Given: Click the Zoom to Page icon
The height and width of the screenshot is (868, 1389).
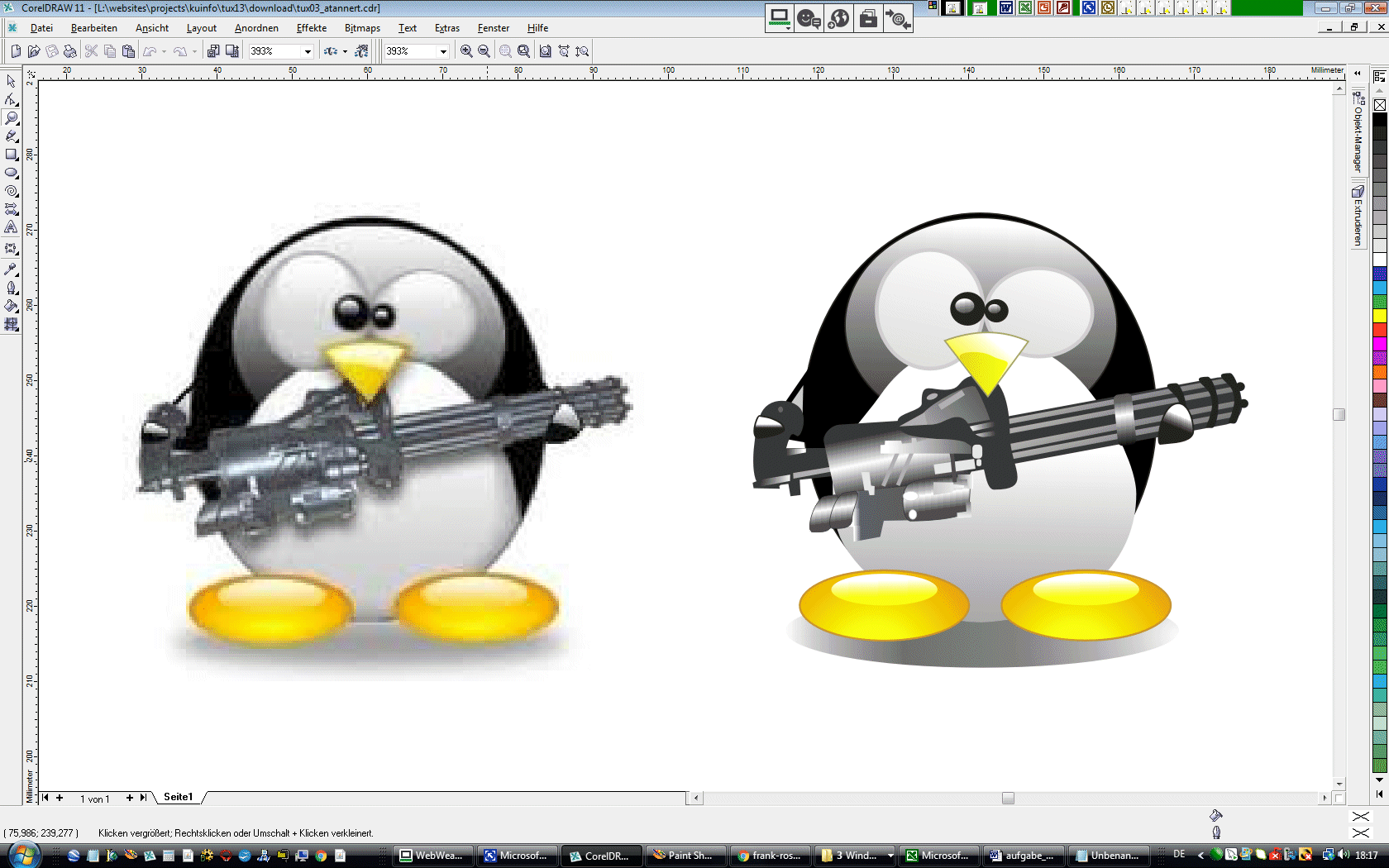Looking at the screenshot, I should click(545, 51).
